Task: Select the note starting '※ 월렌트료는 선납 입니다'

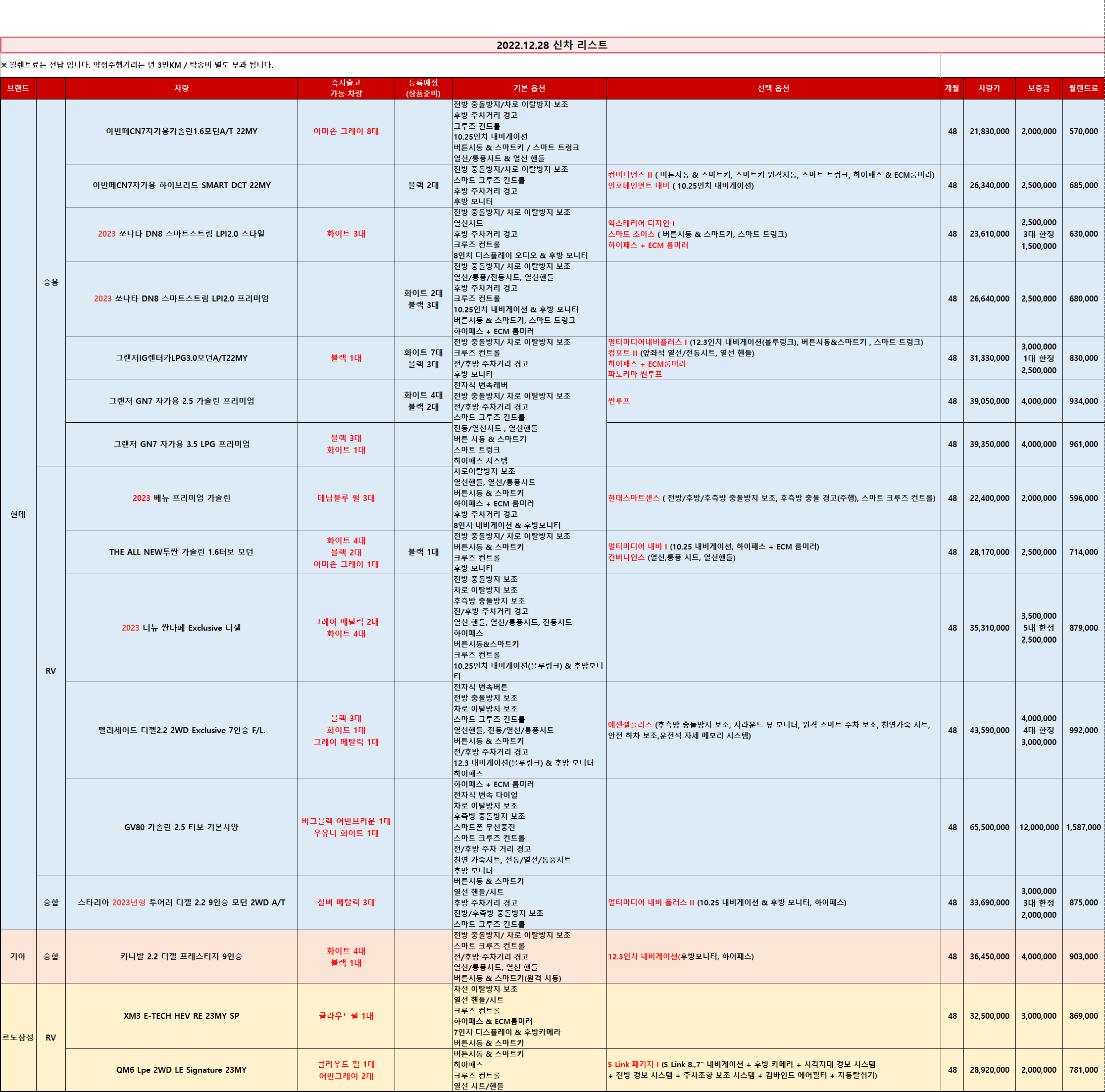Action: [137, 65]
